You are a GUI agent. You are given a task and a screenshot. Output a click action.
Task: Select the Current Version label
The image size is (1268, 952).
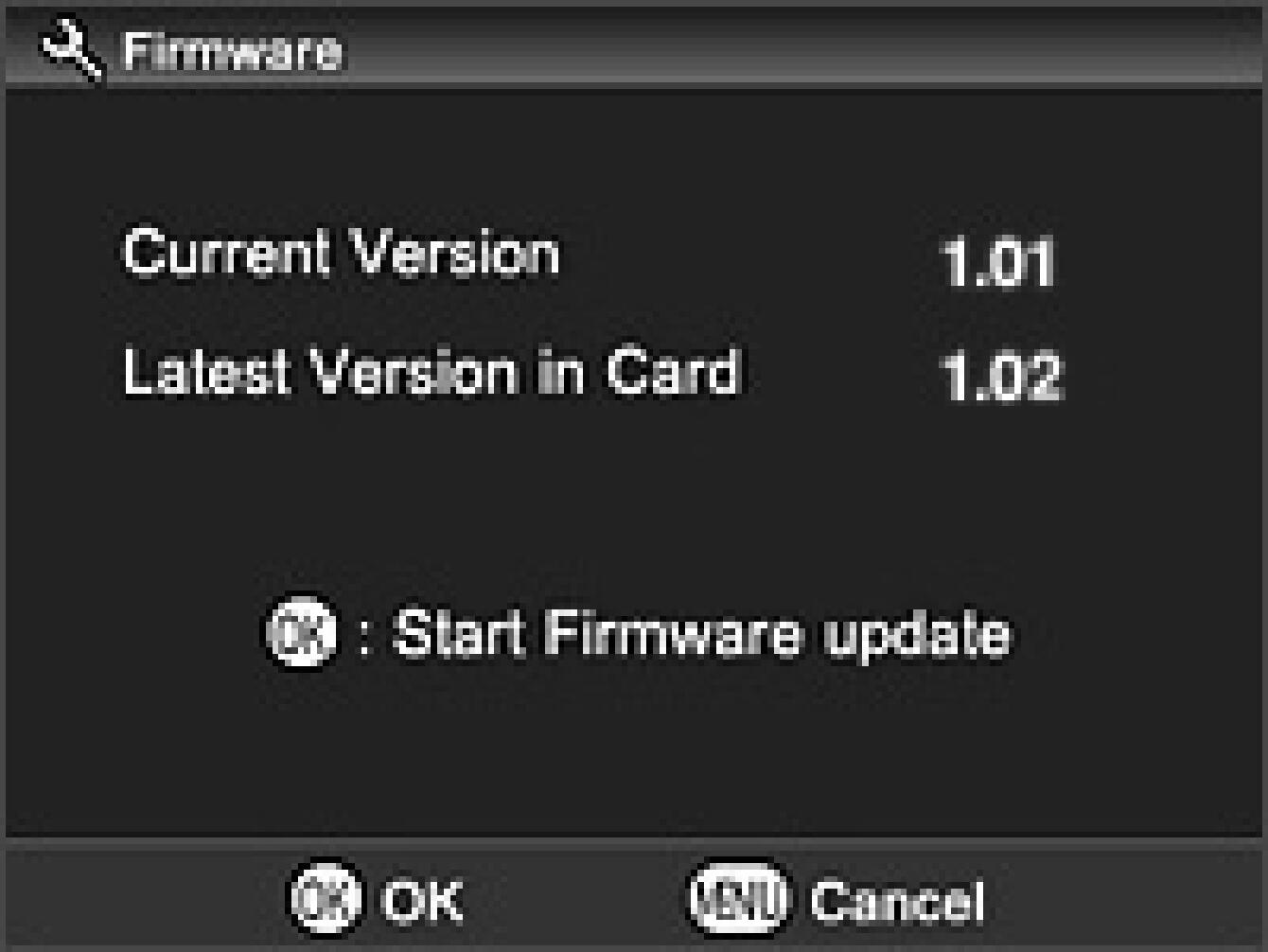(x=342, y=253)
